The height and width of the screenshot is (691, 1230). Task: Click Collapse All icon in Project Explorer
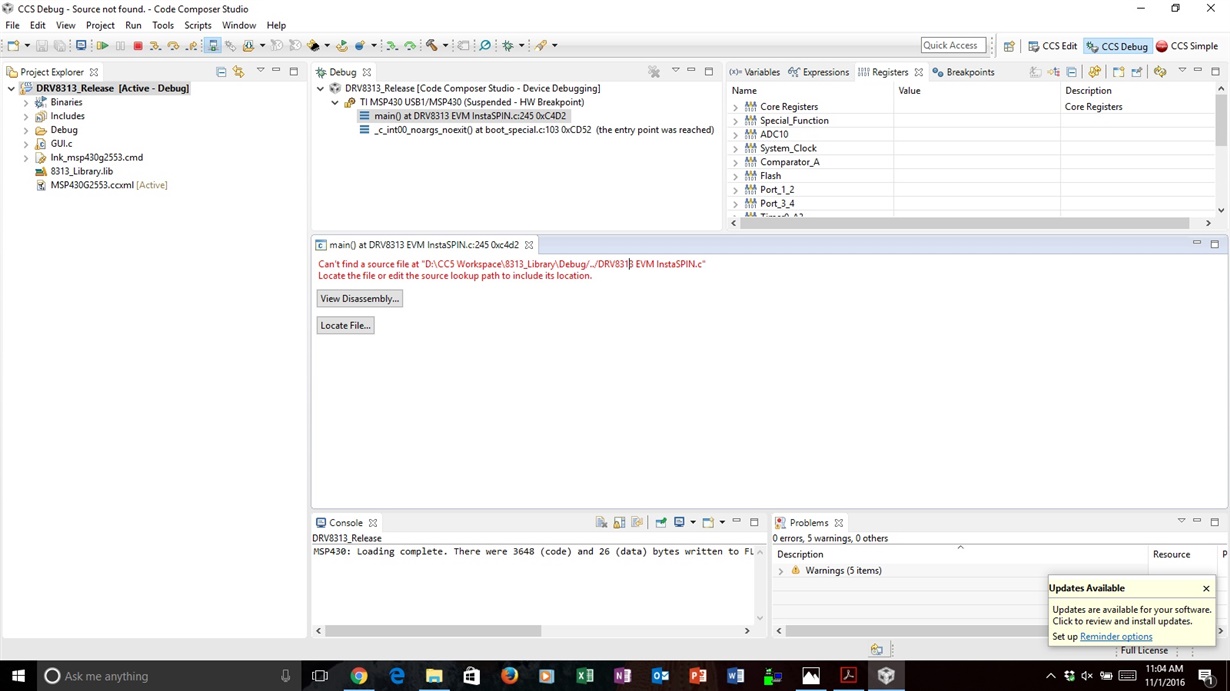(x=221, y=72)
